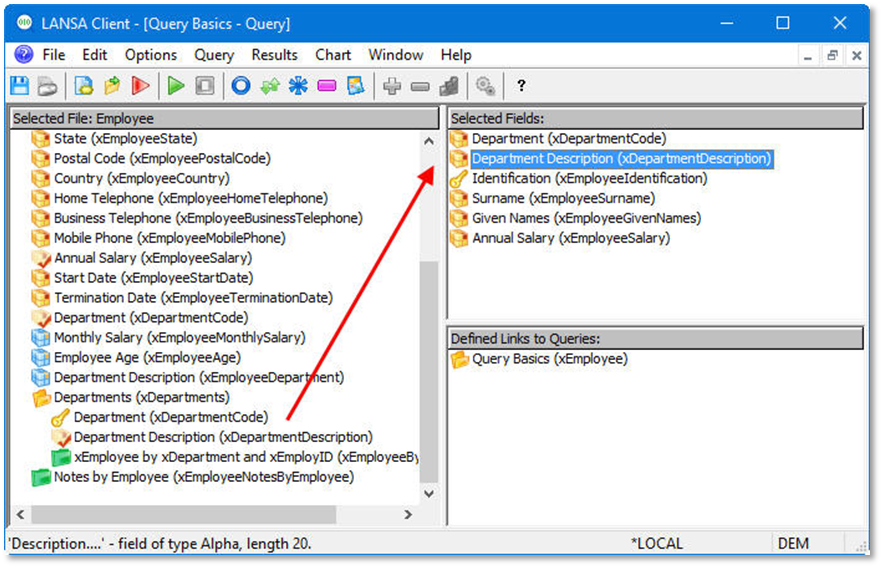
Task: Select Identification (xEmployeeIdentification) in Selected Fields
Action: [590, 178]
